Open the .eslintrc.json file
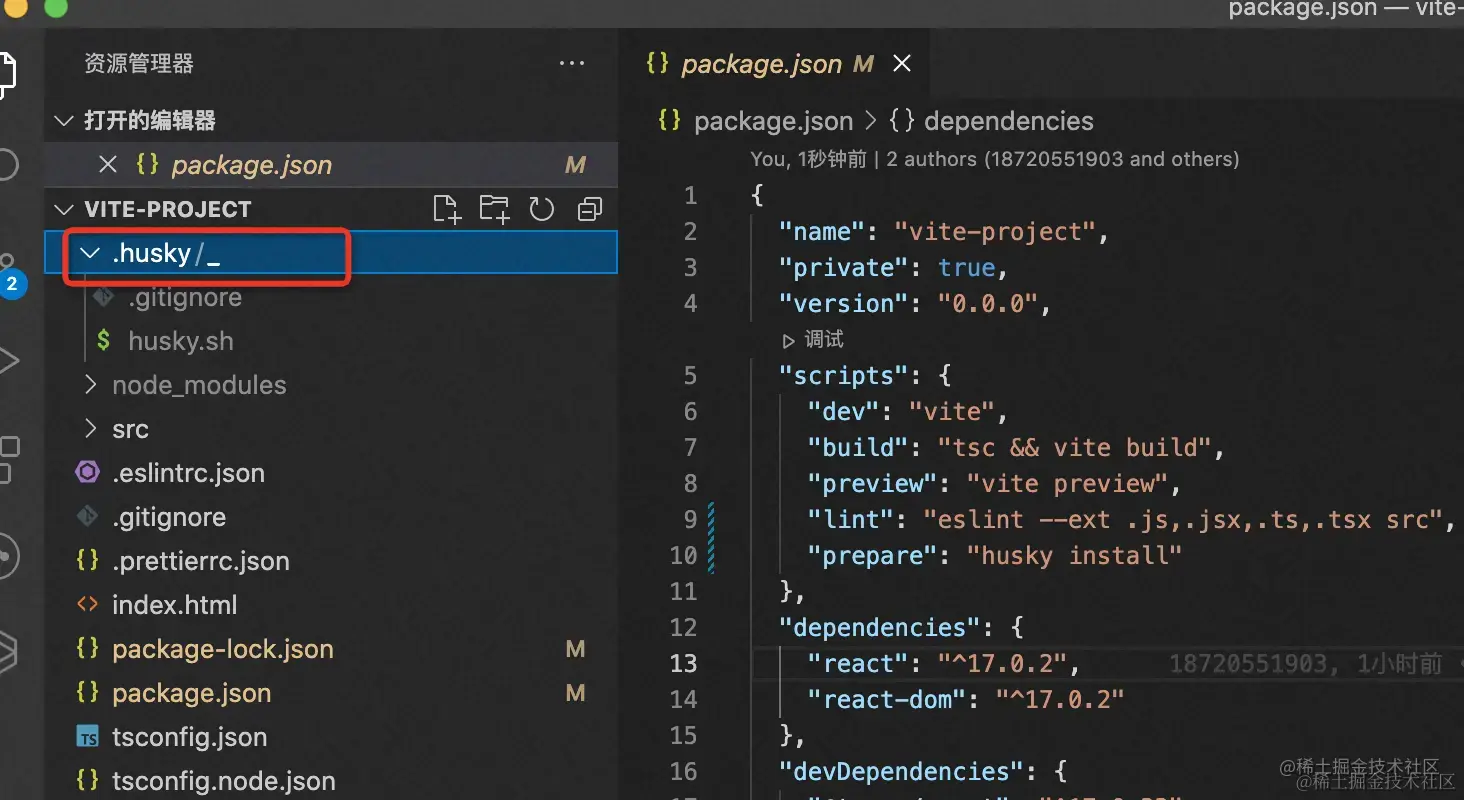Viewport: 1464px width, 800px height. 188,473
